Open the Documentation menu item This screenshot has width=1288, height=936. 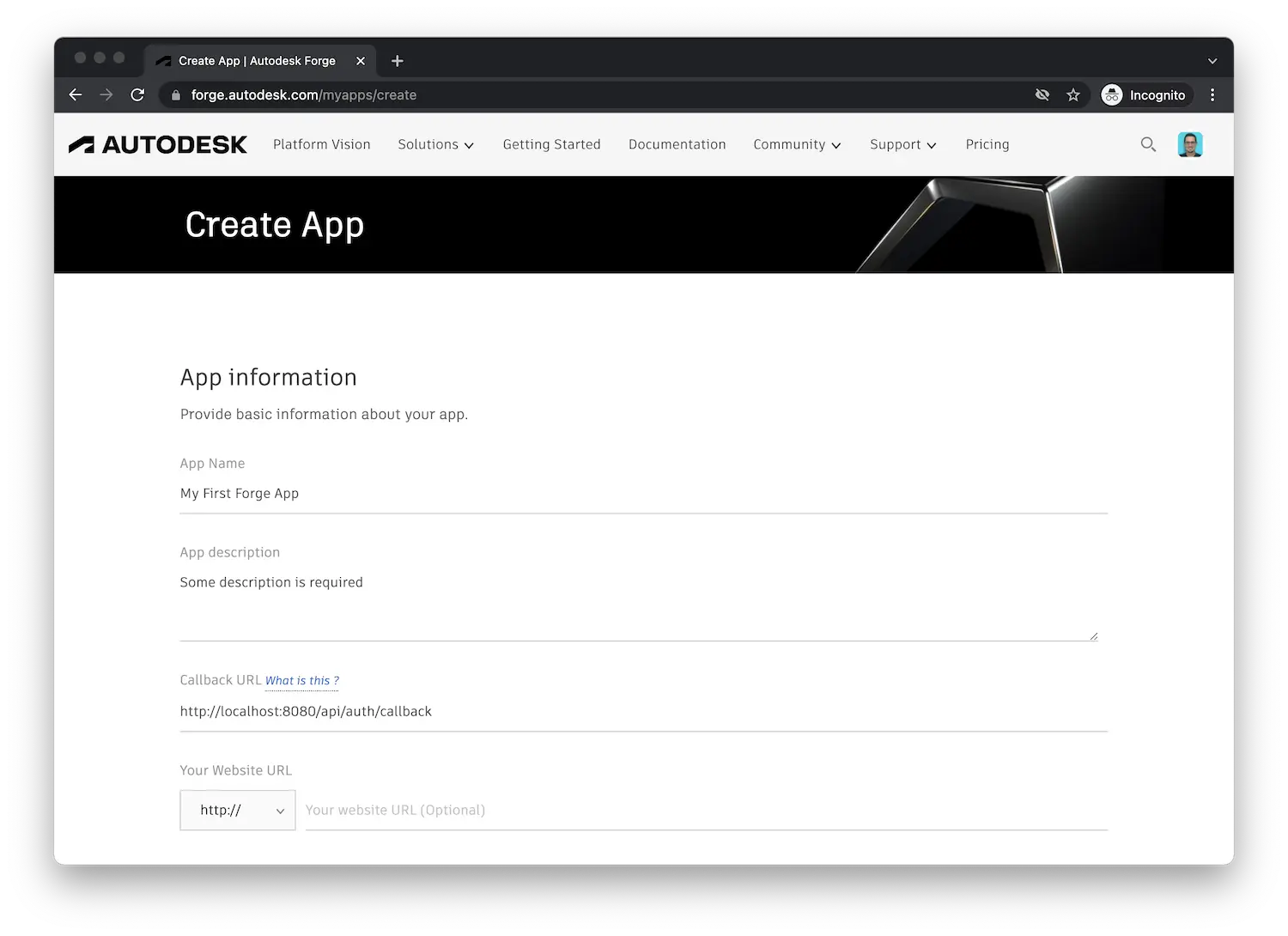tap(677, 144)
